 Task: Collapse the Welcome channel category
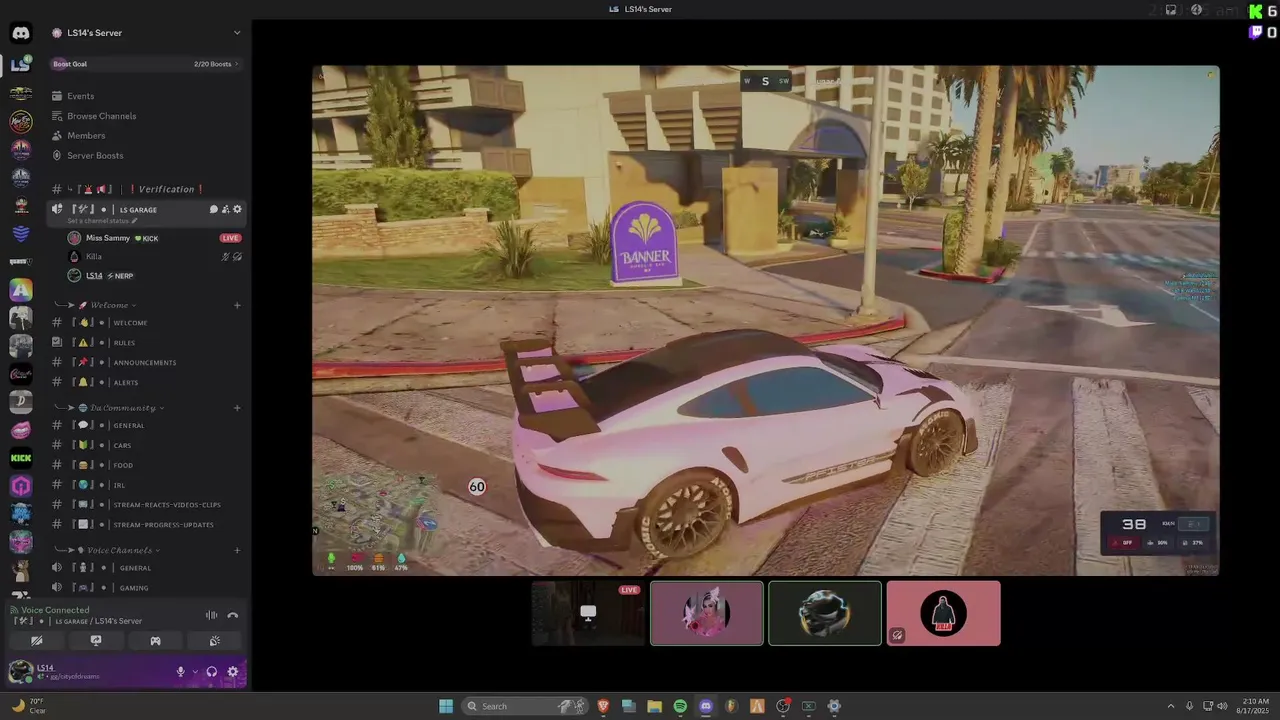pyautogui.click(x=109, y=305)
